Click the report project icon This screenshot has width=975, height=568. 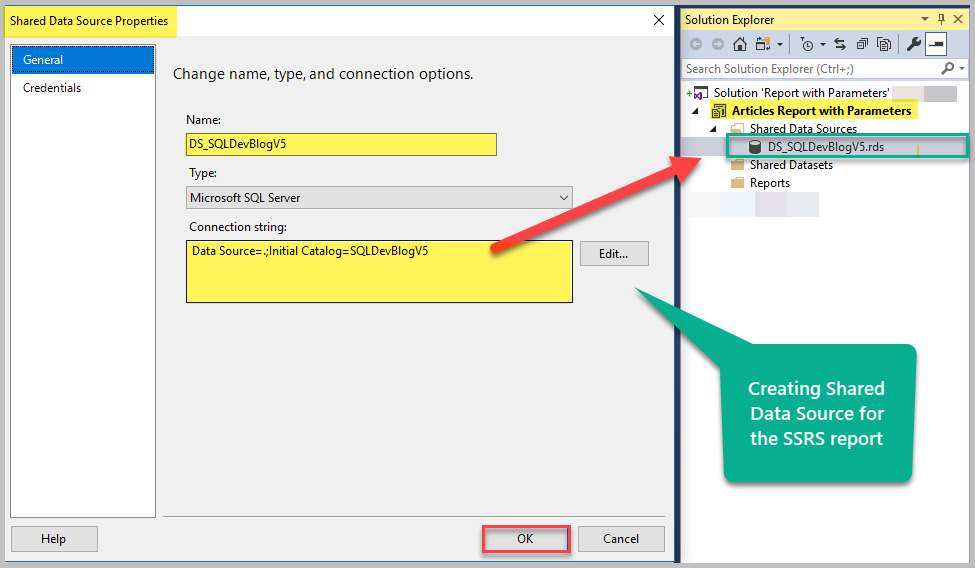tap(719, 111)
